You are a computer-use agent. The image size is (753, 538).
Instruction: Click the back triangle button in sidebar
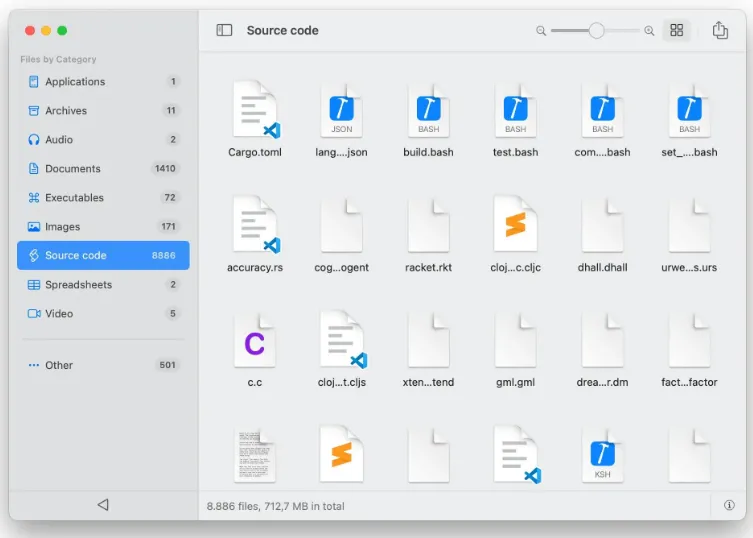pos(103,504)
